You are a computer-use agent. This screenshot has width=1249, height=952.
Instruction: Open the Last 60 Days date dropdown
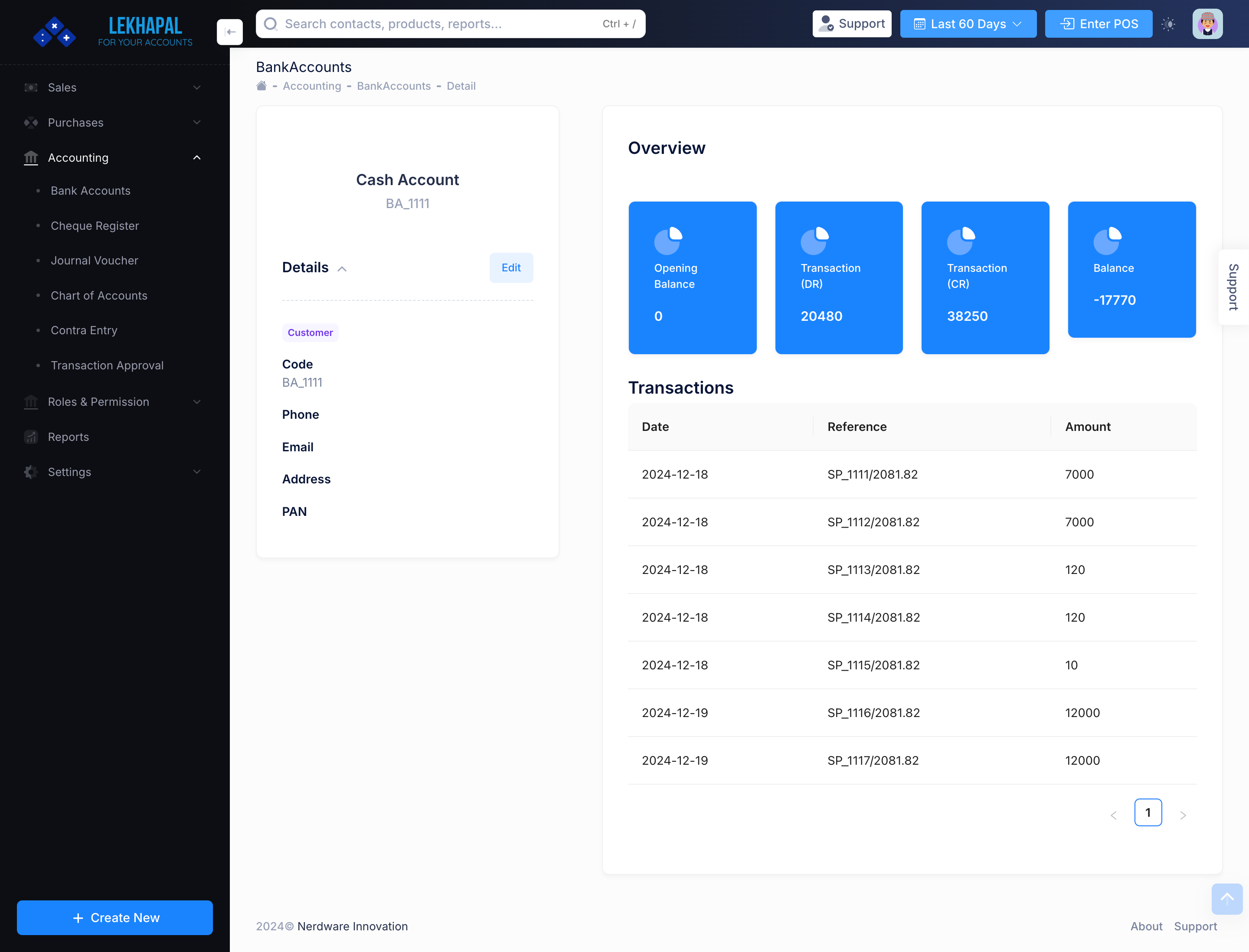[x=968, y=24]
